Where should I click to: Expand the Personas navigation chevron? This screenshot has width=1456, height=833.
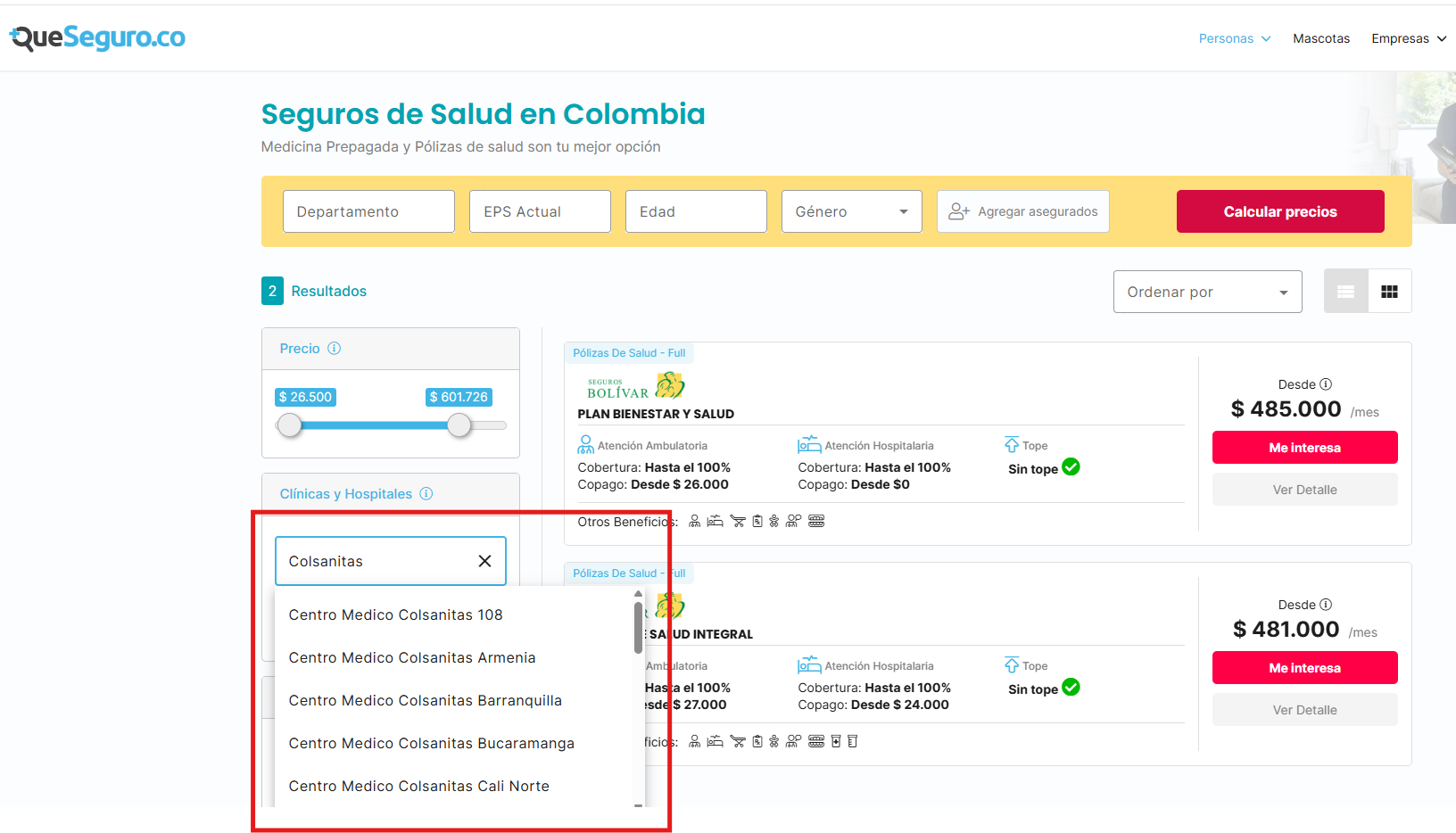[1267, 38]
